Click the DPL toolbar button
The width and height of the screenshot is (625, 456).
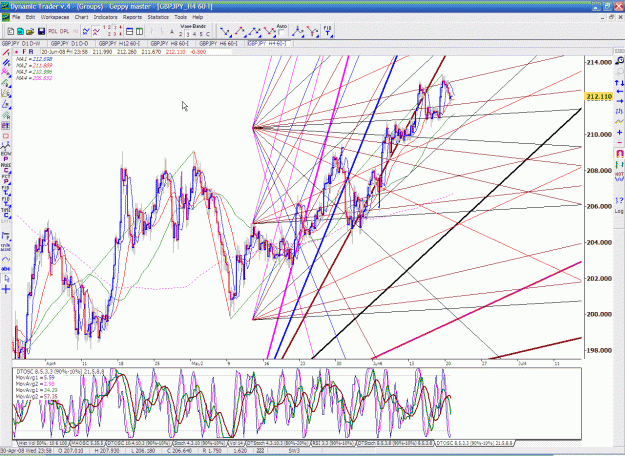pos(64,31)
